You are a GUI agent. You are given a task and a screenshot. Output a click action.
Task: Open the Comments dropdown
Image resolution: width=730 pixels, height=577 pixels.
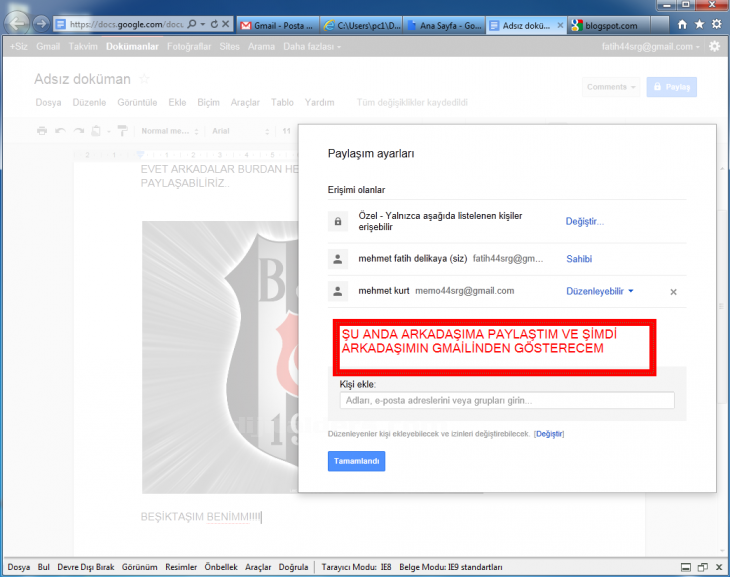(x=611, y=87)
